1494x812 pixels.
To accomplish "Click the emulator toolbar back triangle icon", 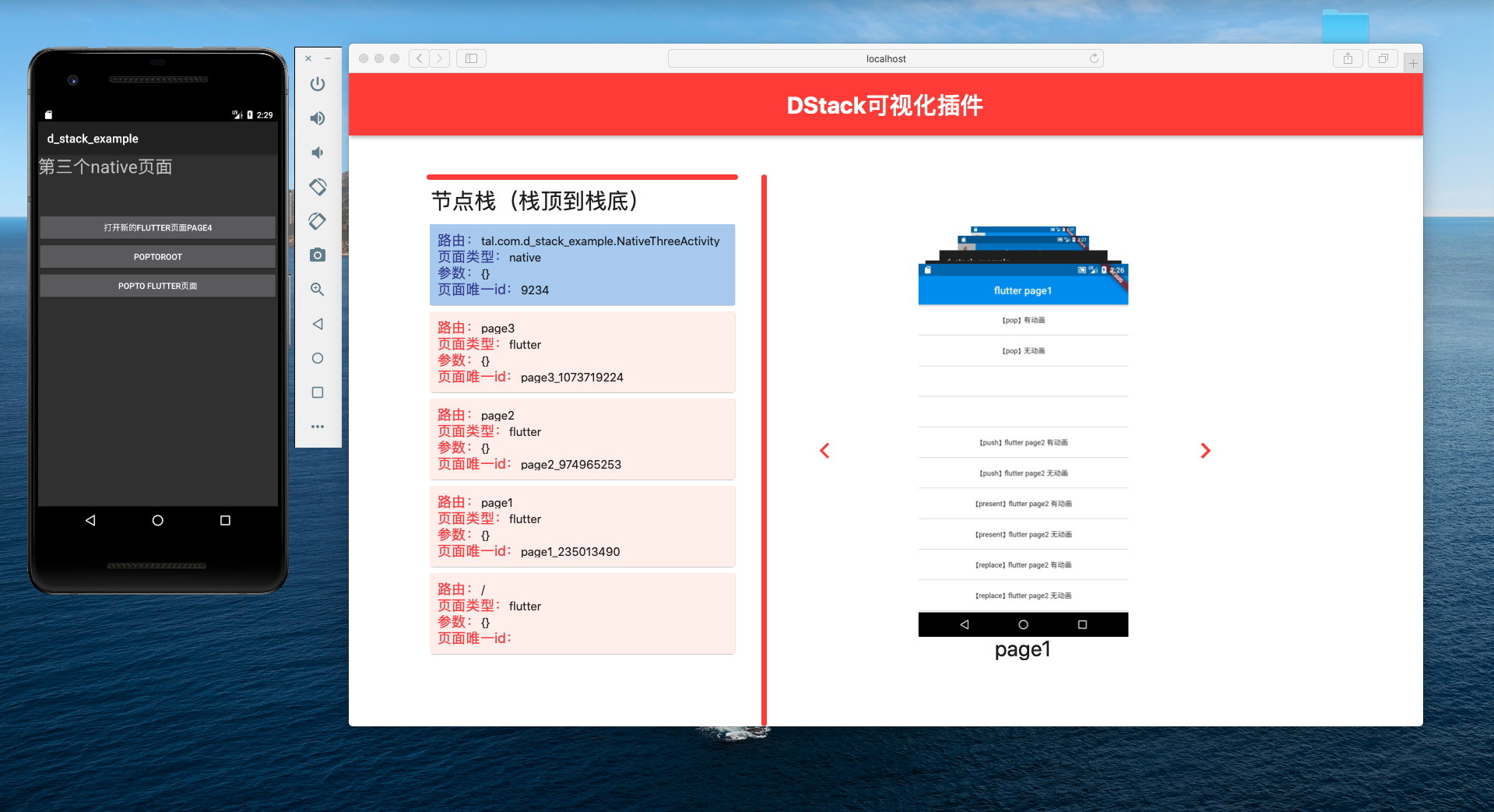I will point(318,324).
